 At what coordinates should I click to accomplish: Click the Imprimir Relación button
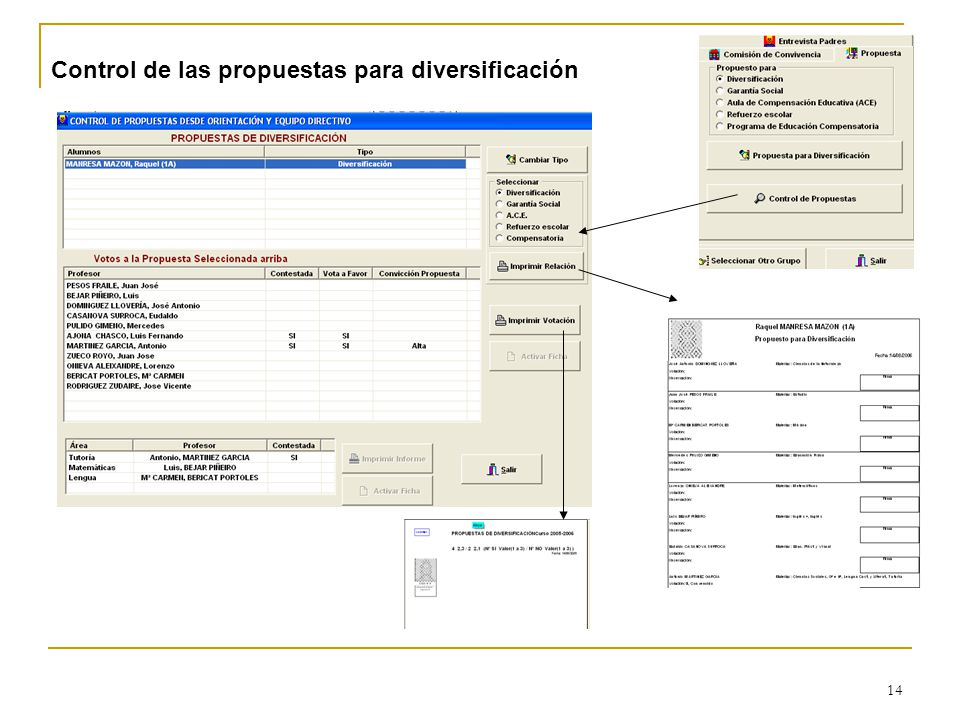click(536, 266)
